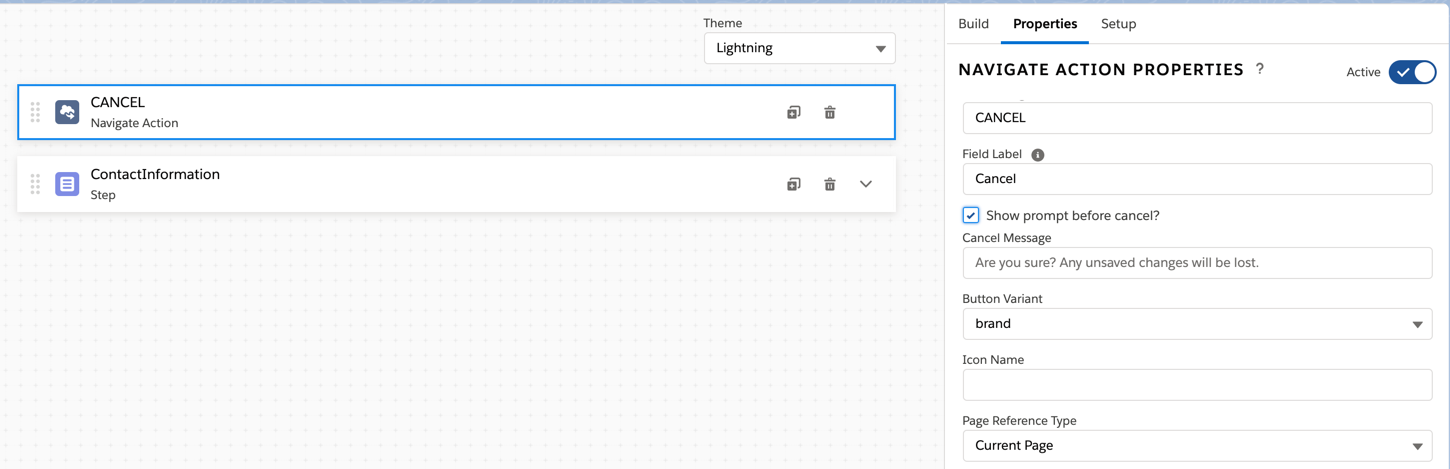Image resolution: width=1450 pixels, height=469 pixels.
Task: Open help for Navigate Action Properties
Action: click(x=1260, y=69)
